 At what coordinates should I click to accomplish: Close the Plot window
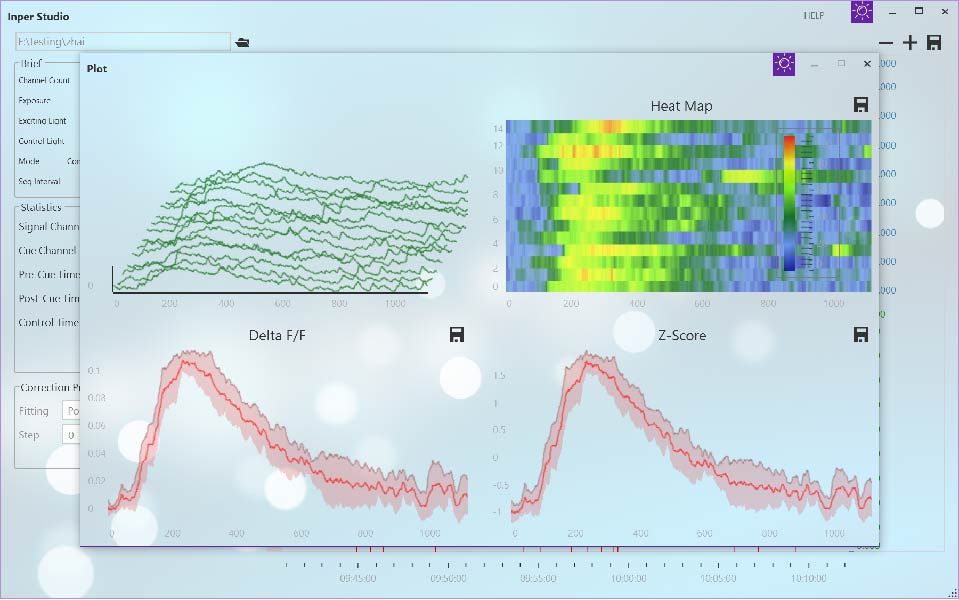tap(867, 64)
